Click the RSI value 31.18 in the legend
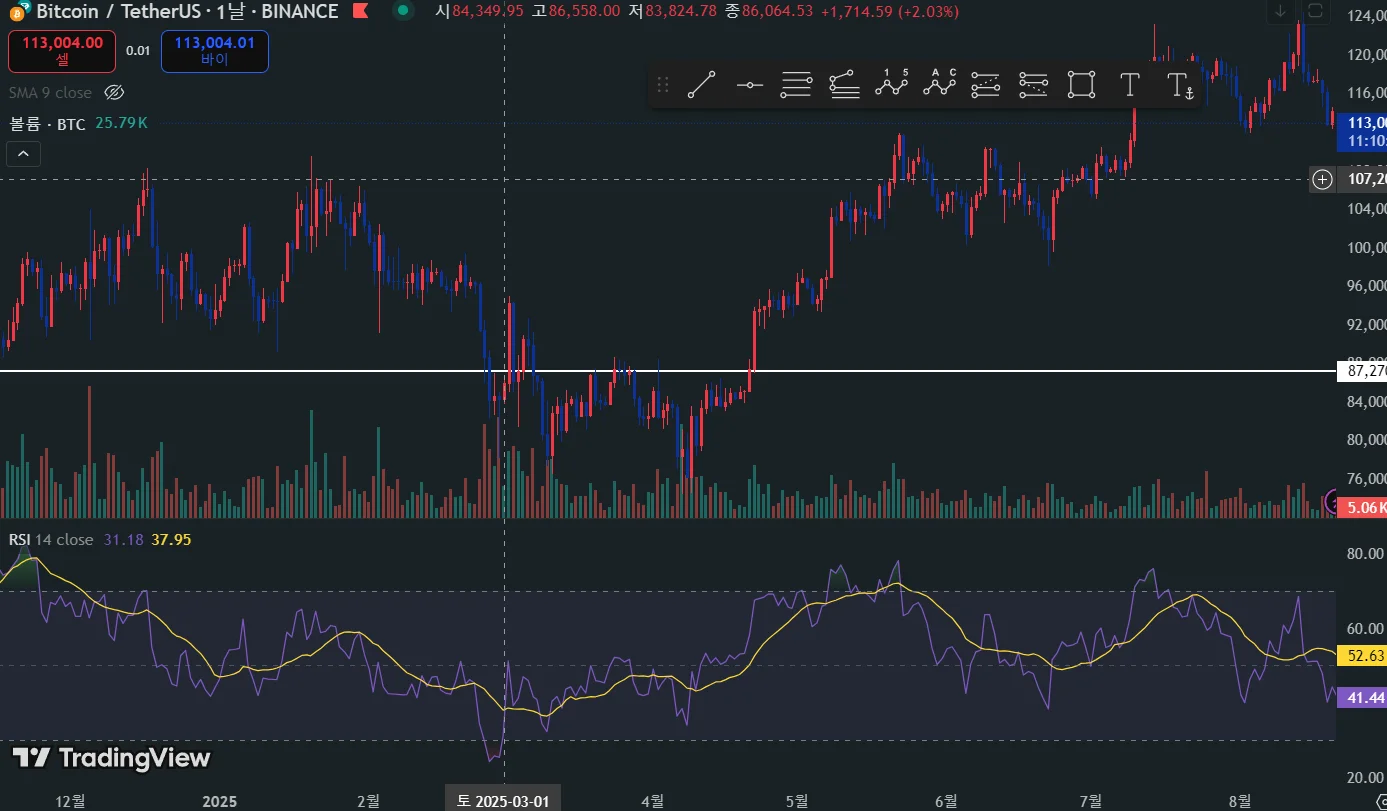 [124, 540]
